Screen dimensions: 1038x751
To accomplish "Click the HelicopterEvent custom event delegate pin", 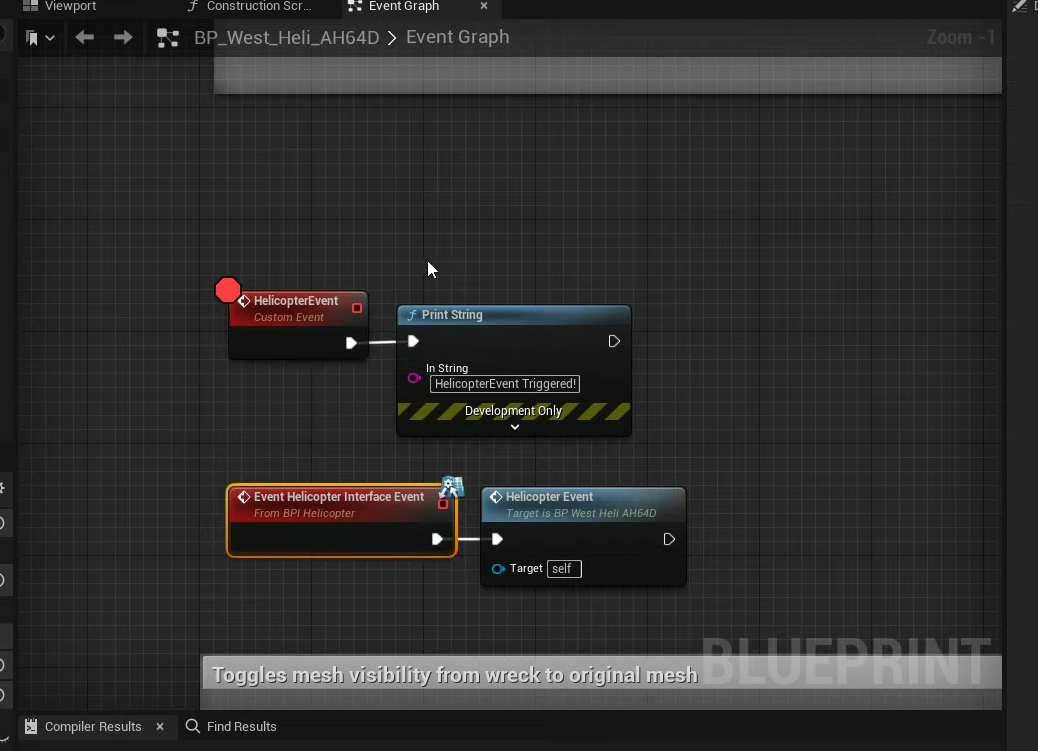I will click(357, 308).
